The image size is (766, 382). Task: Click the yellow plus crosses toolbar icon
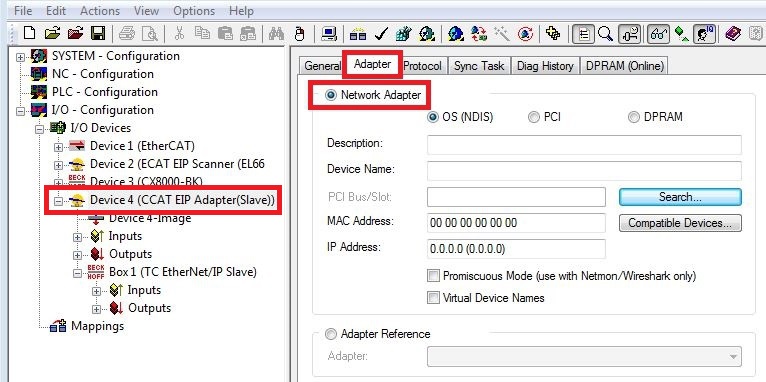pyautogui.click(x=553, y=33)
